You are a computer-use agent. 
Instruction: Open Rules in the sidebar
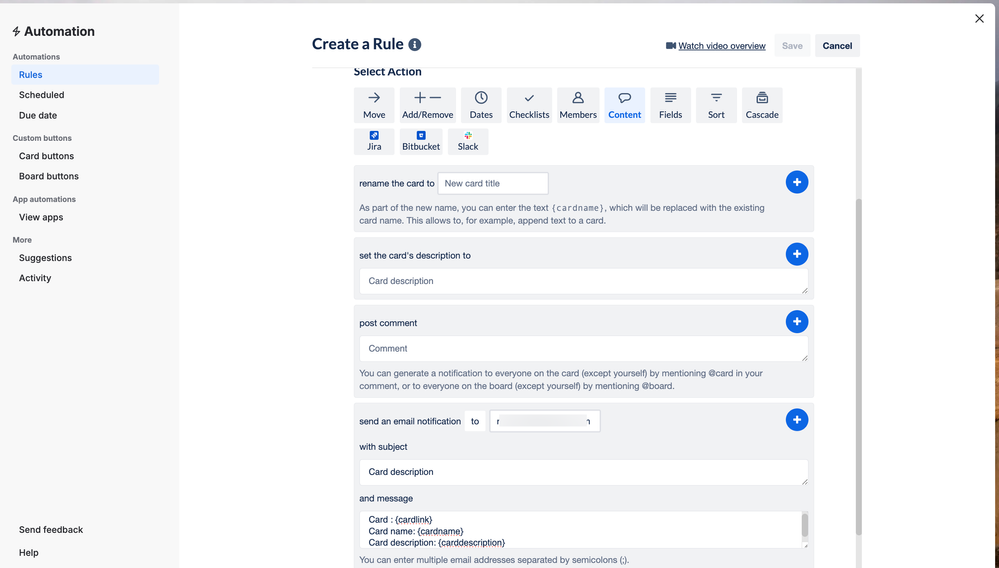[x=85, y=75]
